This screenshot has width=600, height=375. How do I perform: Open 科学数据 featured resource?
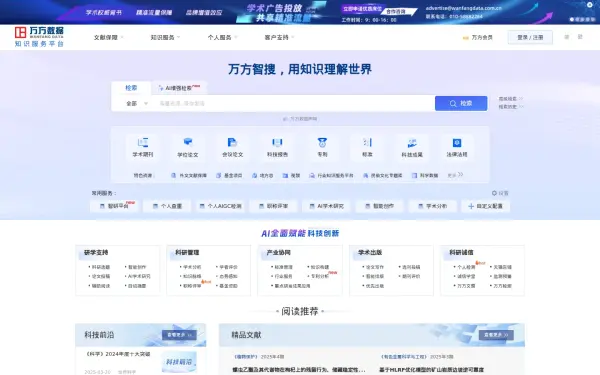(425, 175)
